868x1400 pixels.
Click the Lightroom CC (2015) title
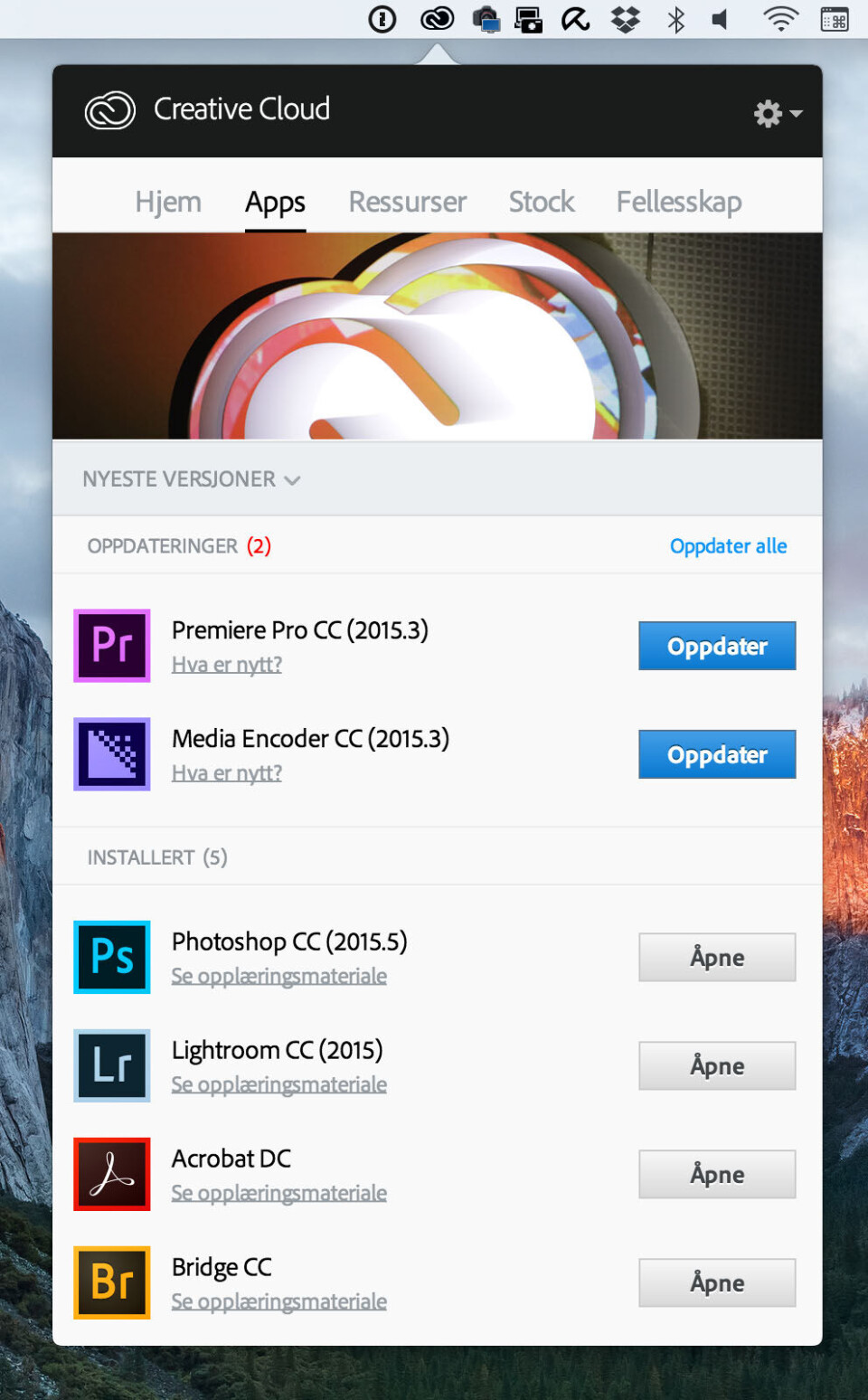(278, 1050)
